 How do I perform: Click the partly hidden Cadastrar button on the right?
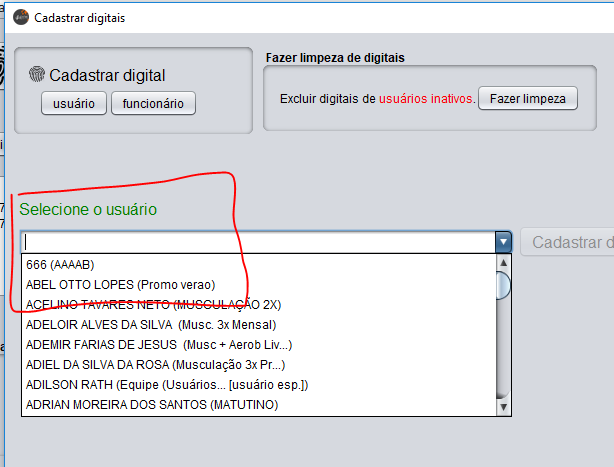[x=568, y=242]
